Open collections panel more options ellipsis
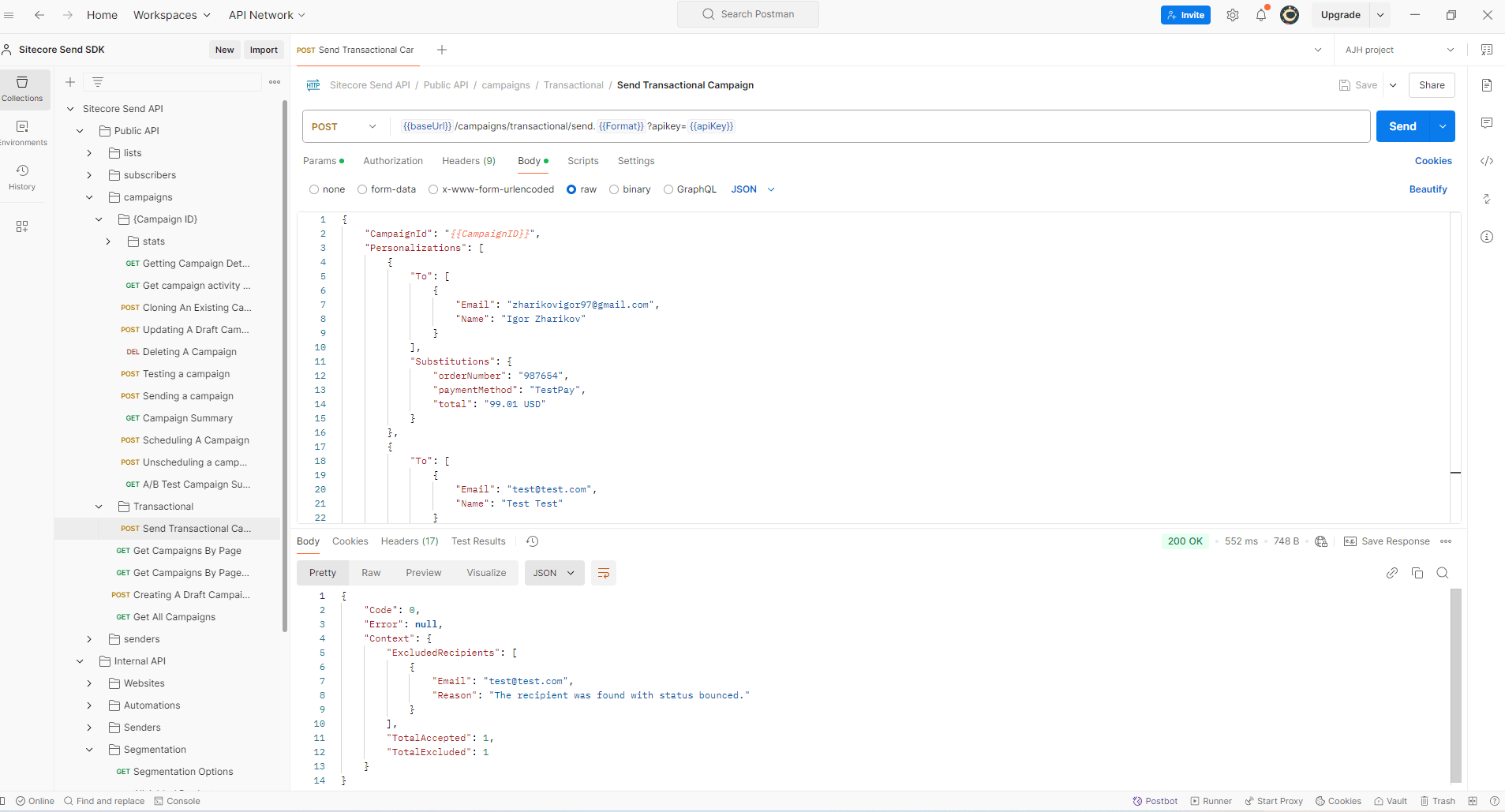The height and width of the screenshot is (812, 1505). [x=275, y=82]
